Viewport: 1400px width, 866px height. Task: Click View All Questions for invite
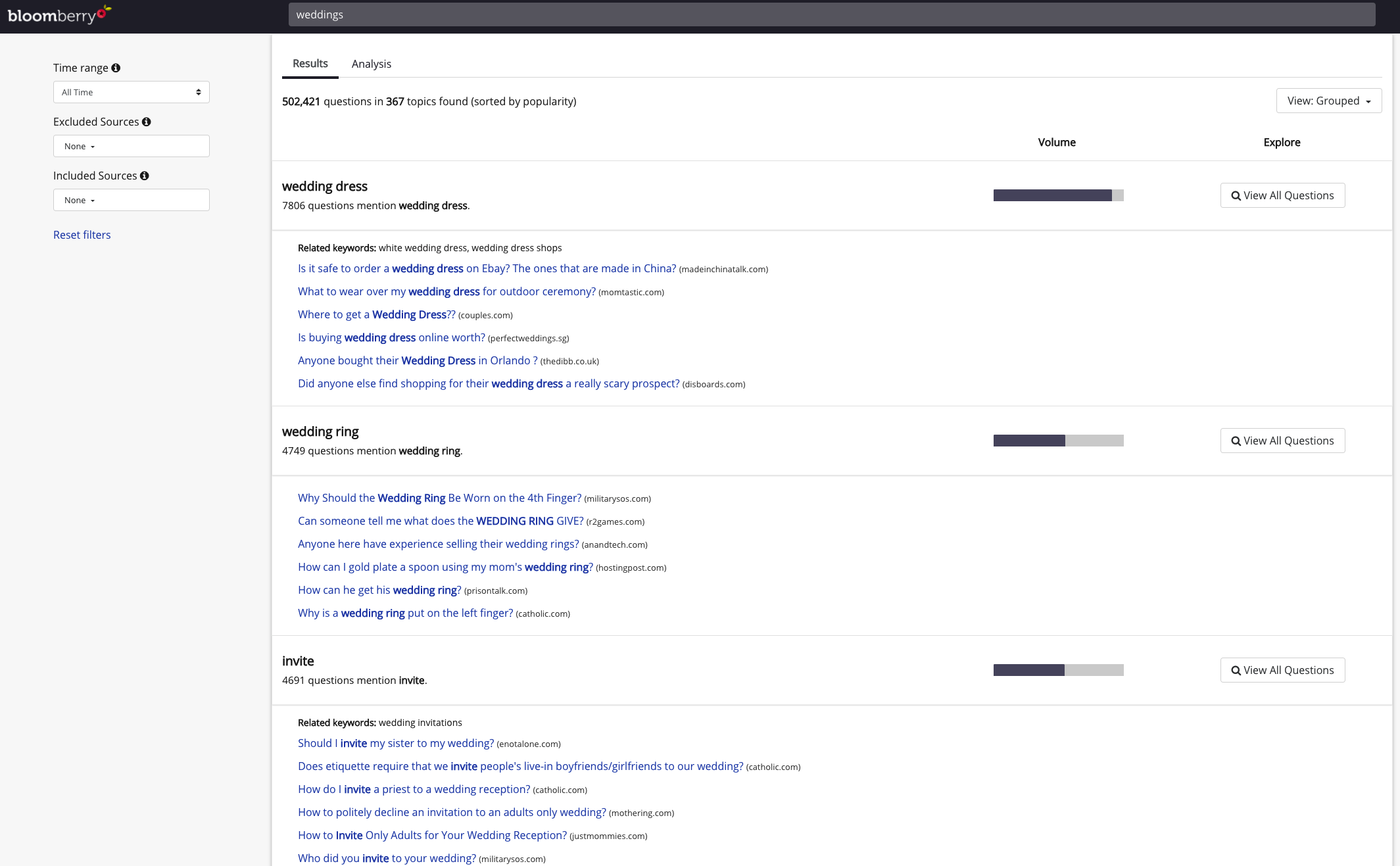click(1282, 670)
